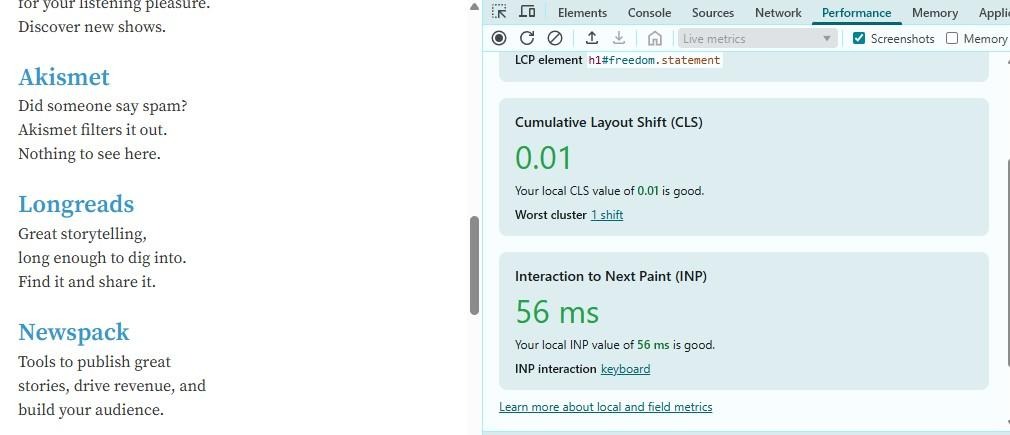Open the Memory tab in DevTools
1010x435 pixels.
pyautogui.click(x=935, y=13)
